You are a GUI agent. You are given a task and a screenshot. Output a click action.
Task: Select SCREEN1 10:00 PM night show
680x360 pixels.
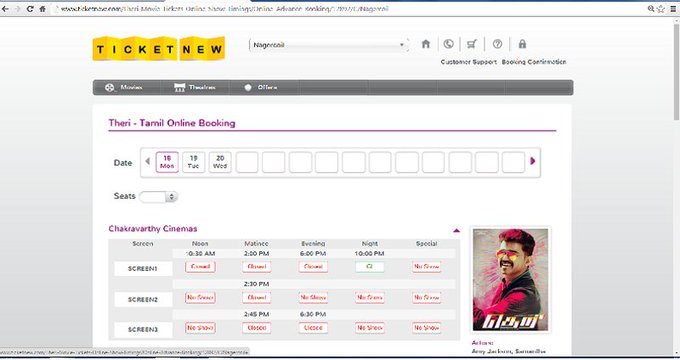369,267
